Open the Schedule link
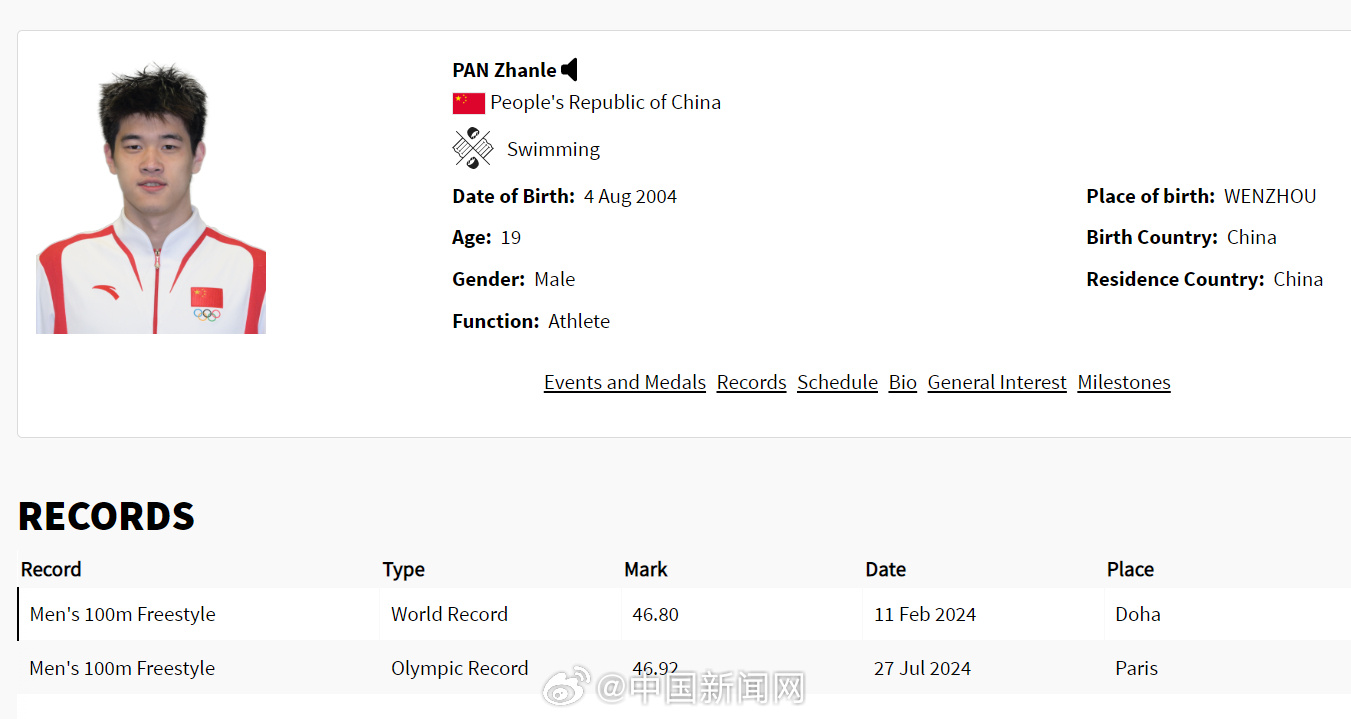The image size is (1351, 719). tap(837, 382)
